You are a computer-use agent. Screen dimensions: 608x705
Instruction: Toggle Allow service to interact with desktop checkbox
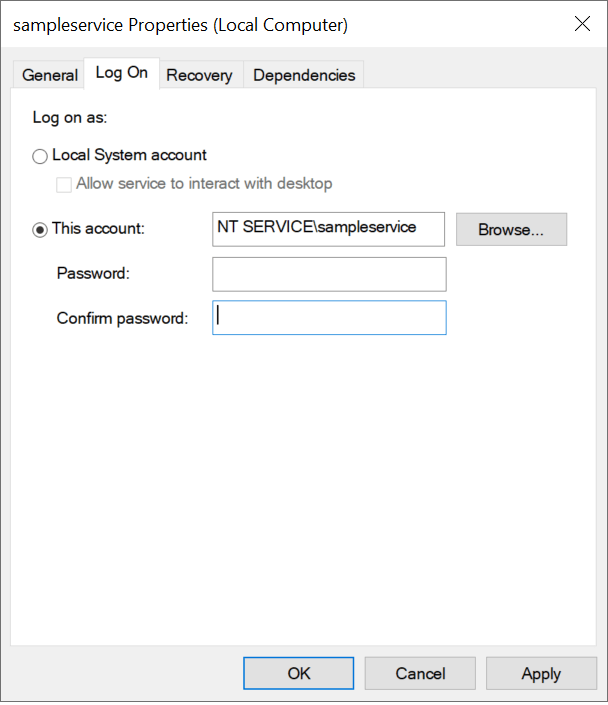click(x=65, y=184)
